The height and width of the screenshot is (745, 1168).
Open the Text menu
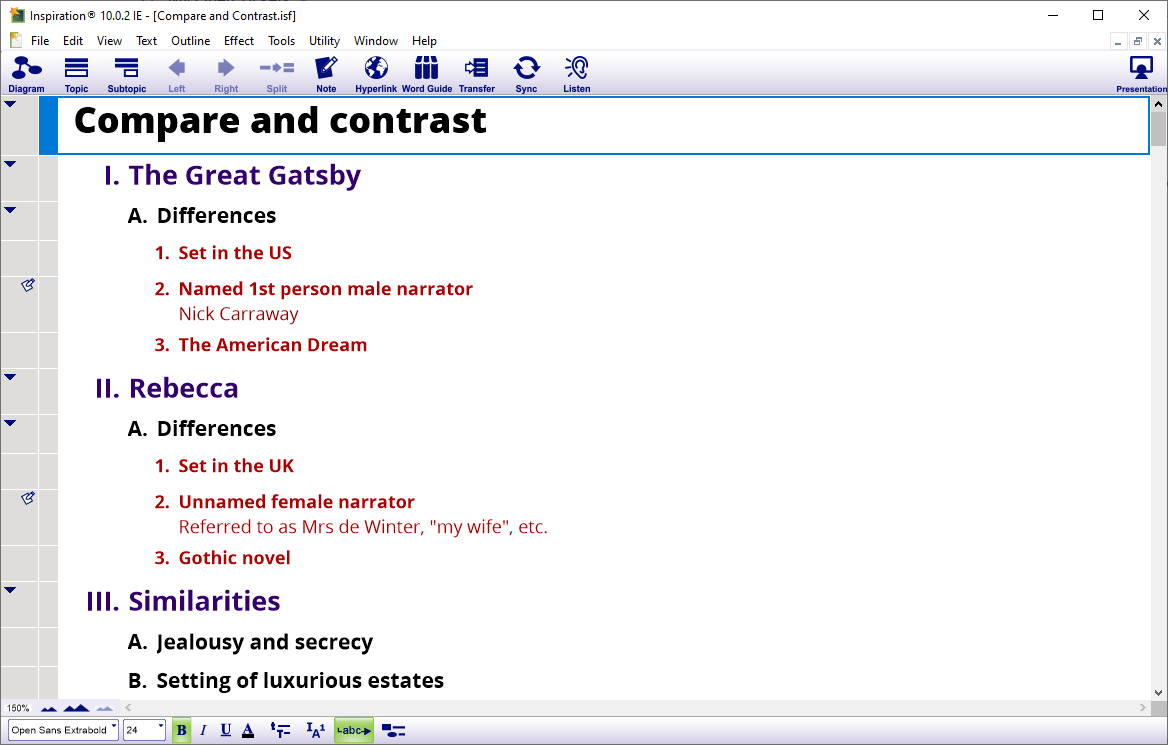146,40
